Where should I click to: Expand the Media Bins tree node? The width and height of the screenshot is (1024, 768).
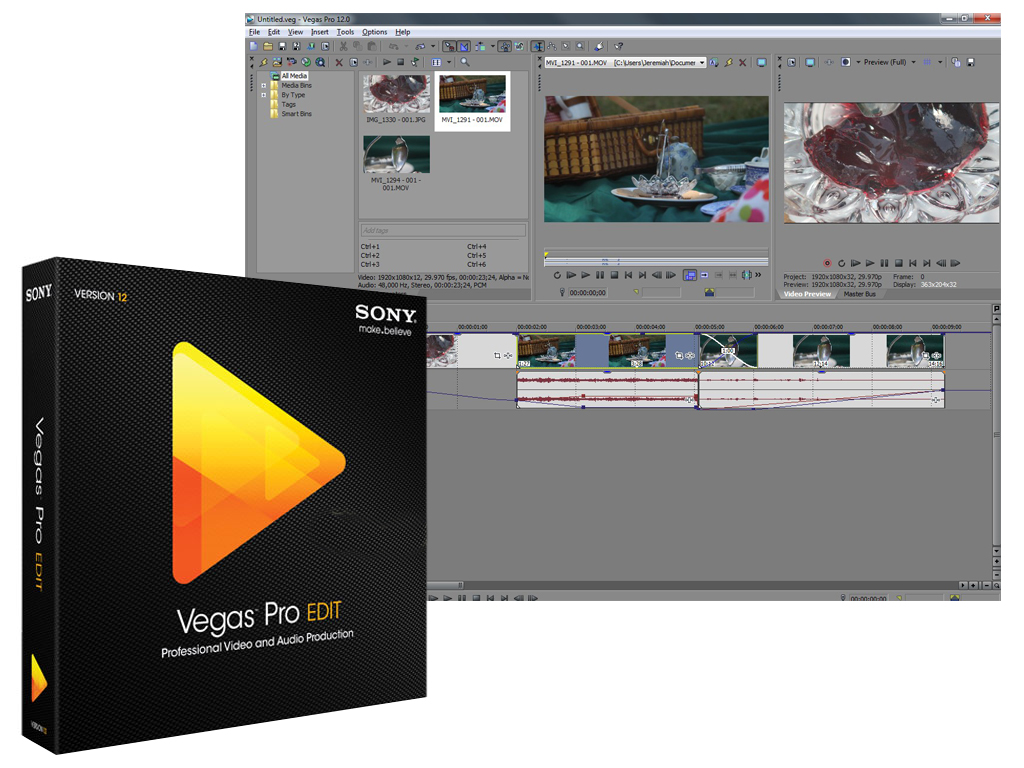[x=264, y=86]
